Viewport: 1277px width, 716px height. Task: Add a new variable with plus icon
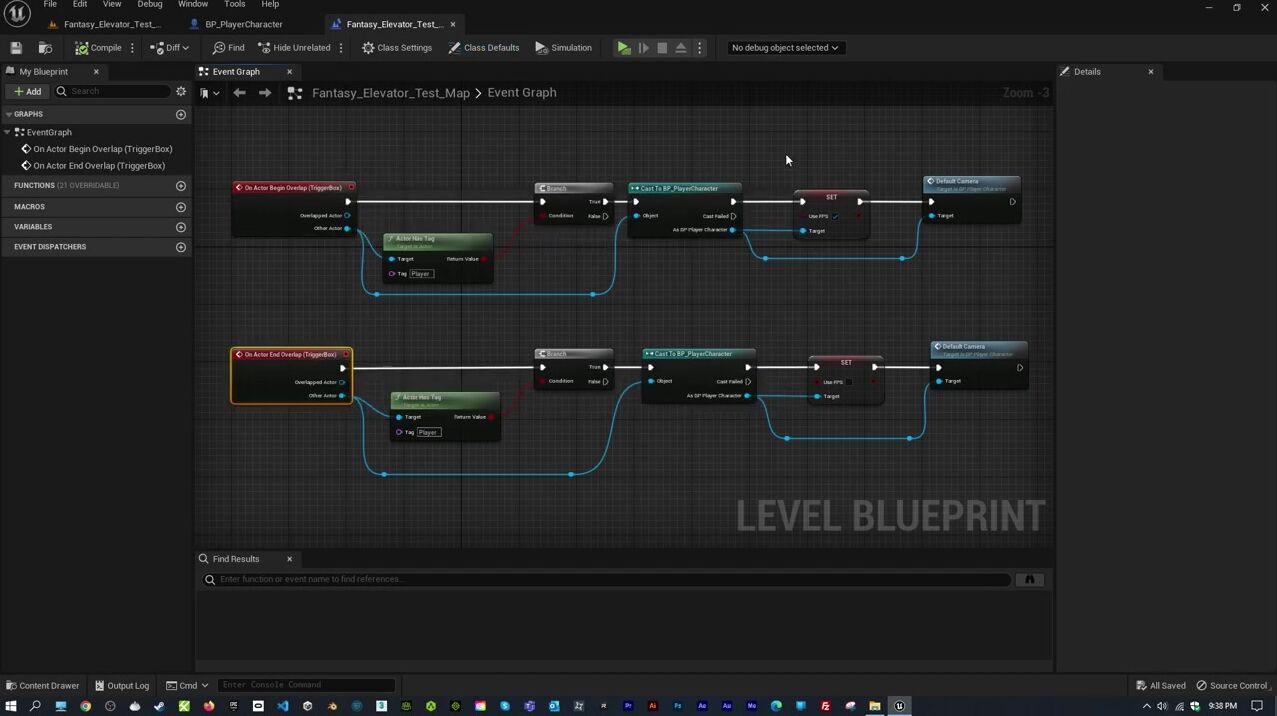[x=181, y=227]
